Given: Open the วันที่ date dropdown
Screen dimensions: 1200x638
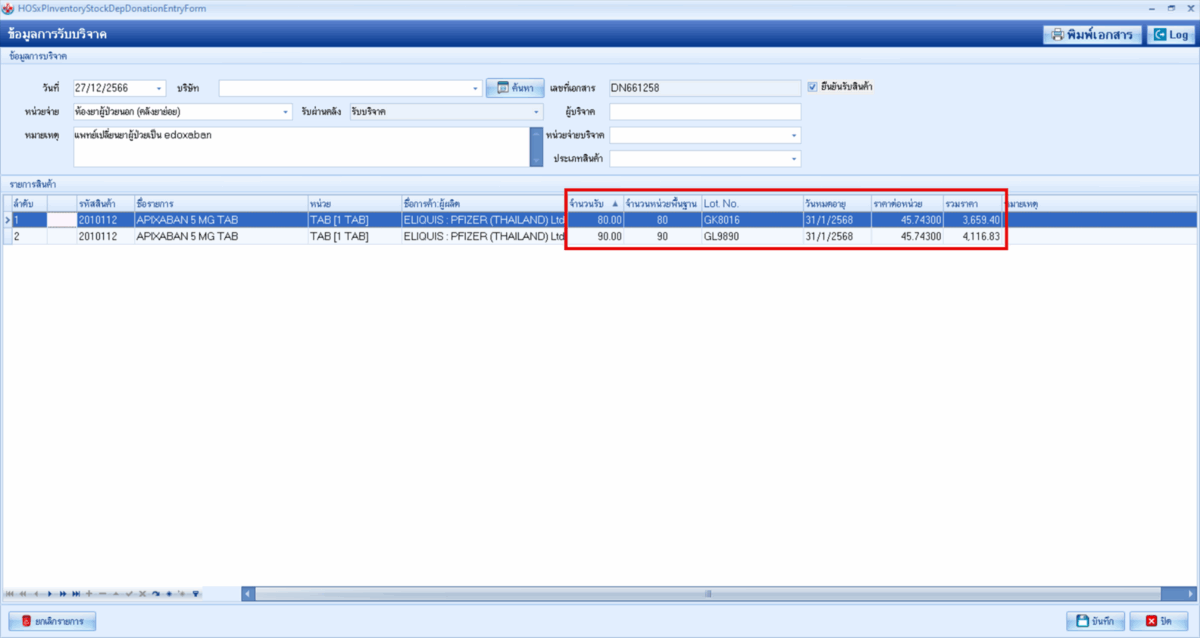Looking at the screenshot, I should [x=159, y=88].
